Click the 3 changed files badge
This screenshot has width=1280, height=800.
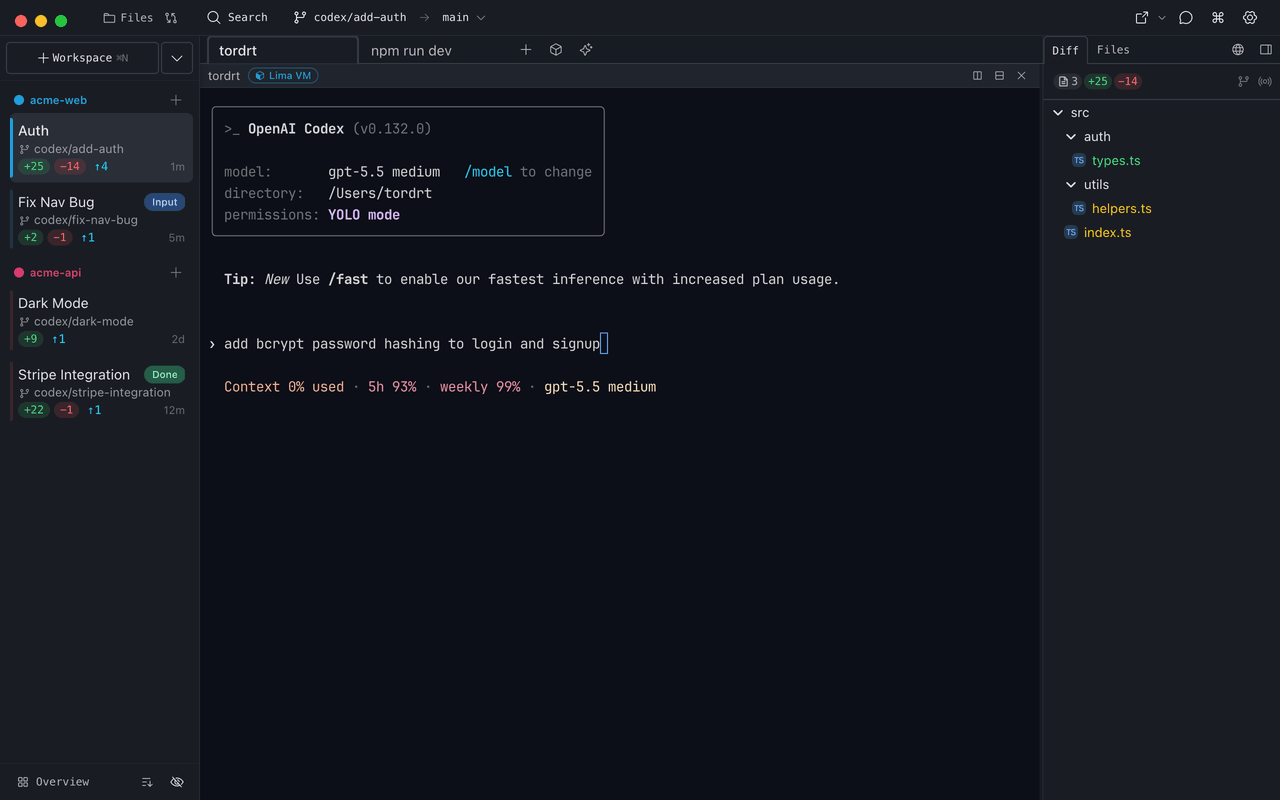click(1068, 82)
